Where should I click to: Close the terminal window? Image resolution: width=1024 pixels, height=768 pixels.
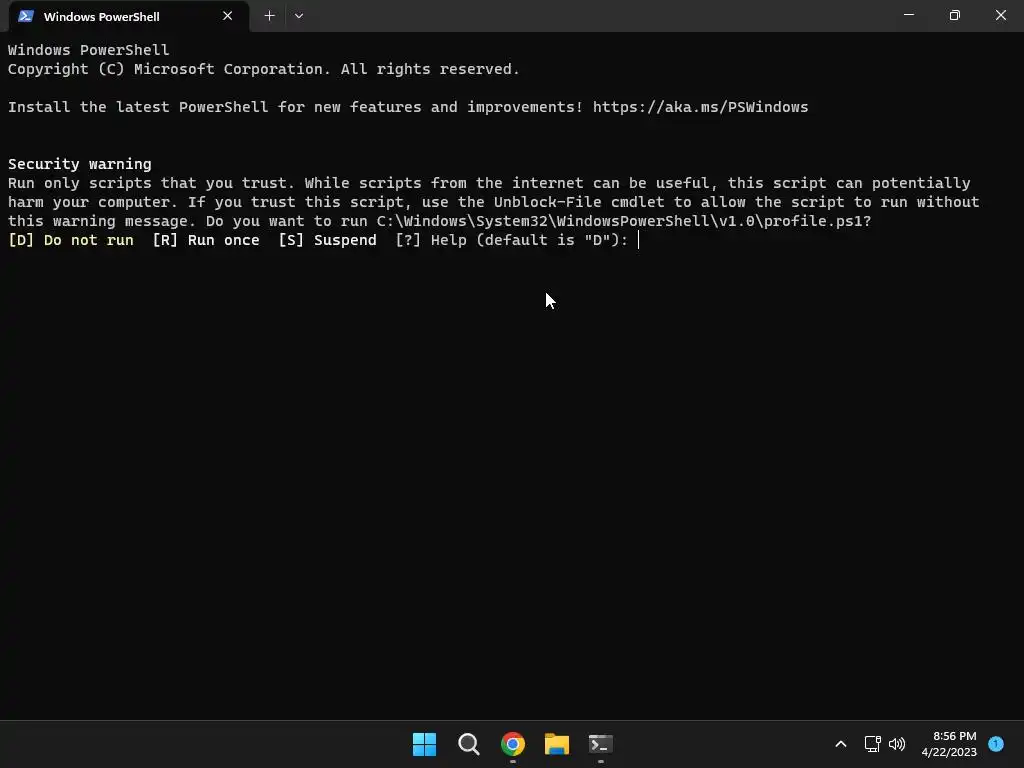click(1000, 15)
